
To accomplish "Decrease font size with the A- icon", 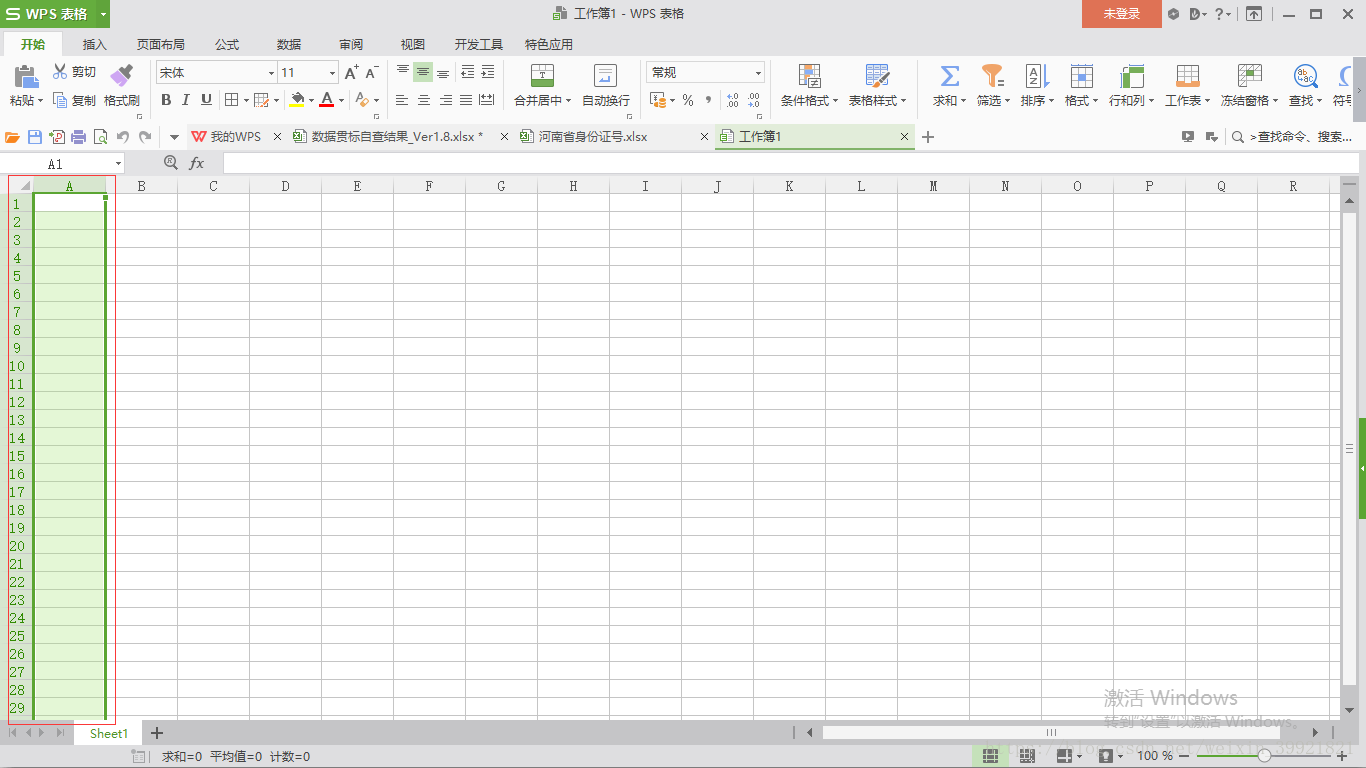I will coord(371,72).
